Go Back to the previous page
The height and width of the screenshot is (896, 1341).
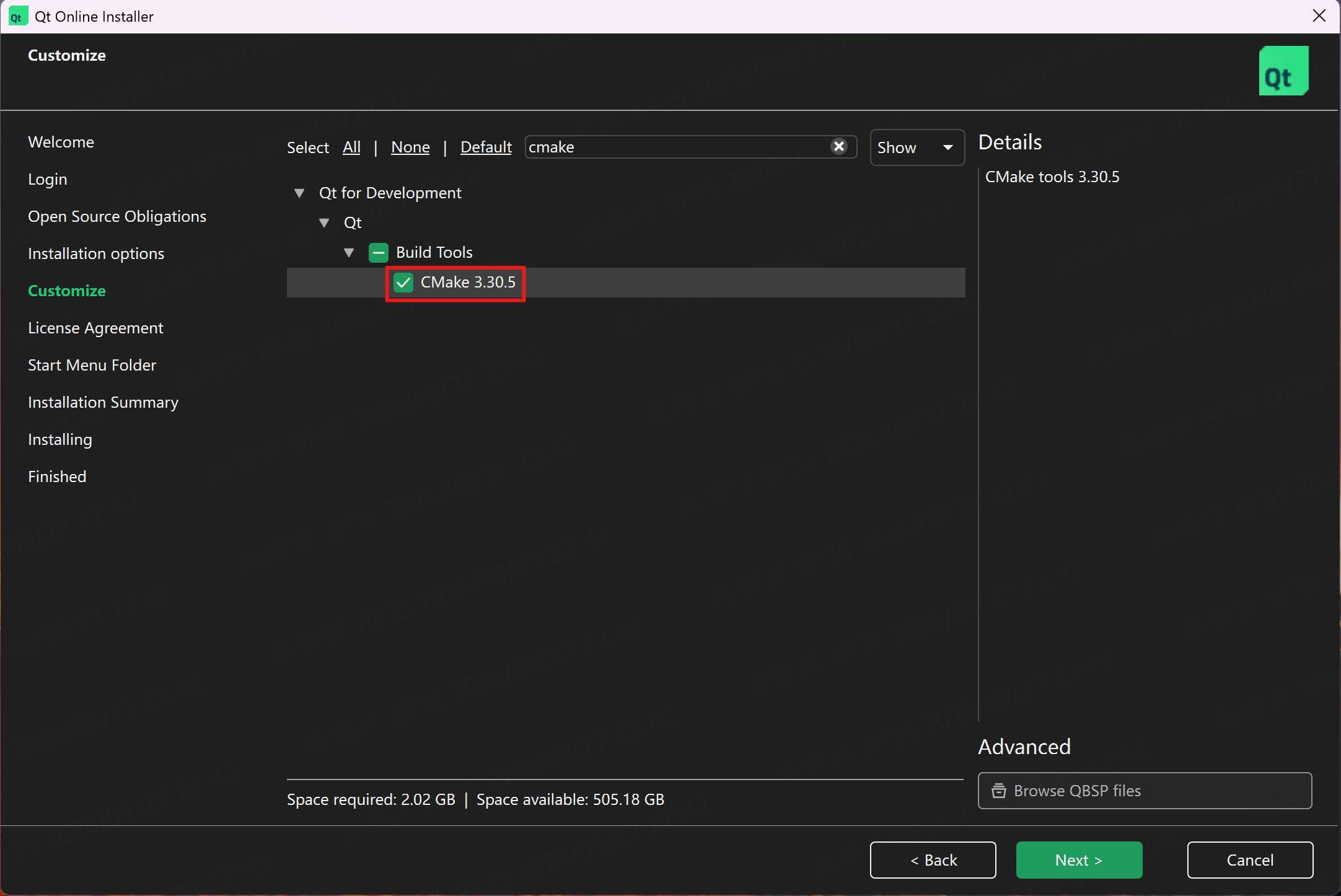click(933, 860)
